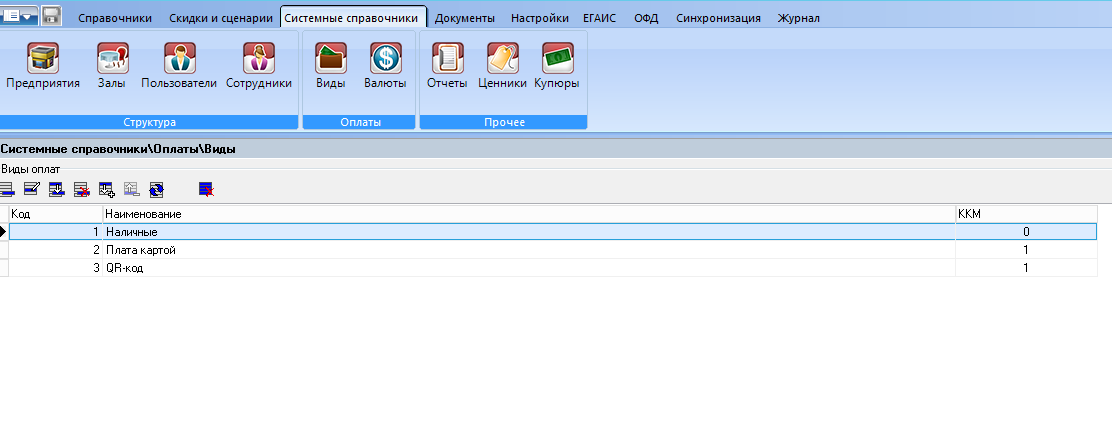Click ККМ value in QR-код row
Image resolution: width=1112 pixels, height=422 pixels.
pyautogui.click(x=1026, y=269)
